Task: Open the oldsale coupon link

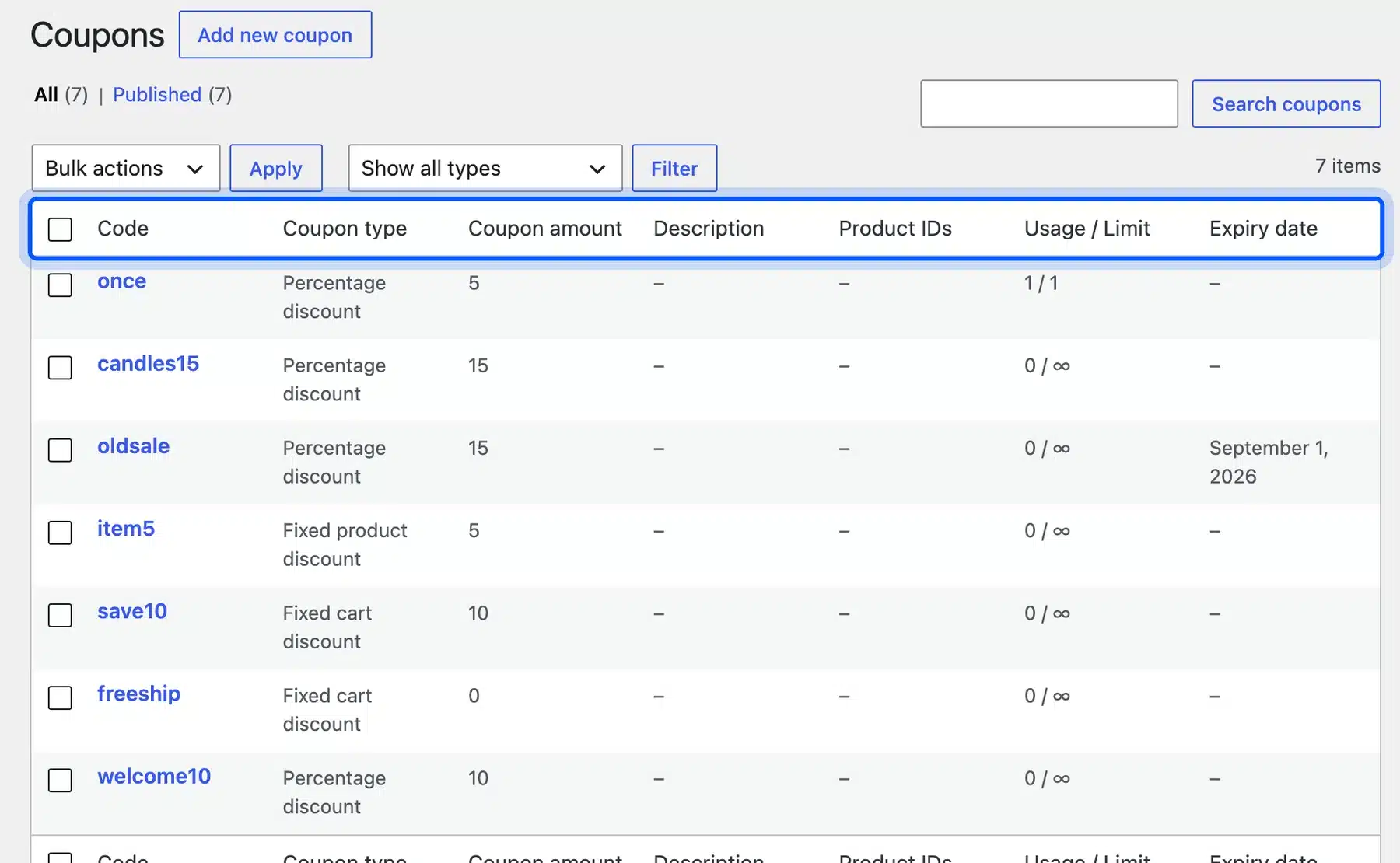Action: coord(133,446)
